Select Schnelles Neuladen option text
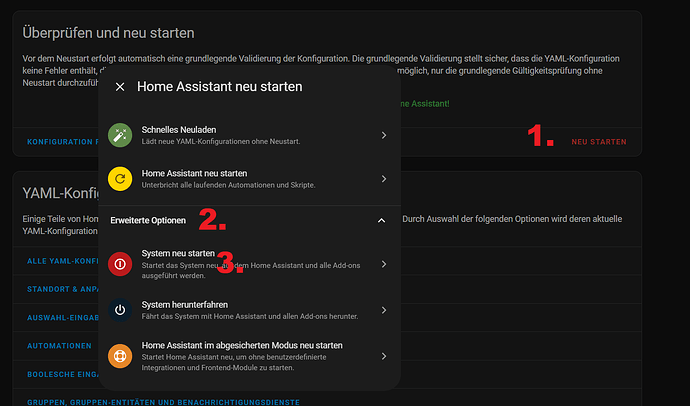The image size is (690, 406). pos(179,130)
